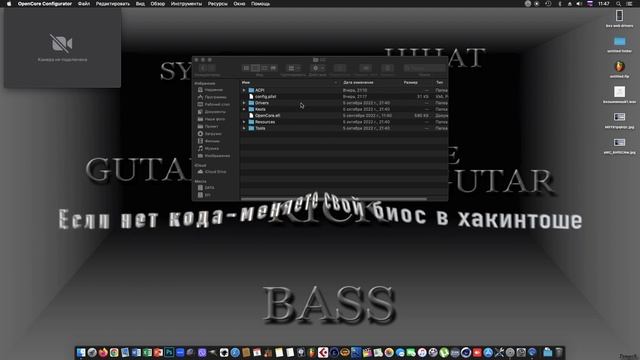Open green uTorrent icon in the Dock
This screenshot has width=640, height=360.
pyautogui.click(x=444, y=353)
